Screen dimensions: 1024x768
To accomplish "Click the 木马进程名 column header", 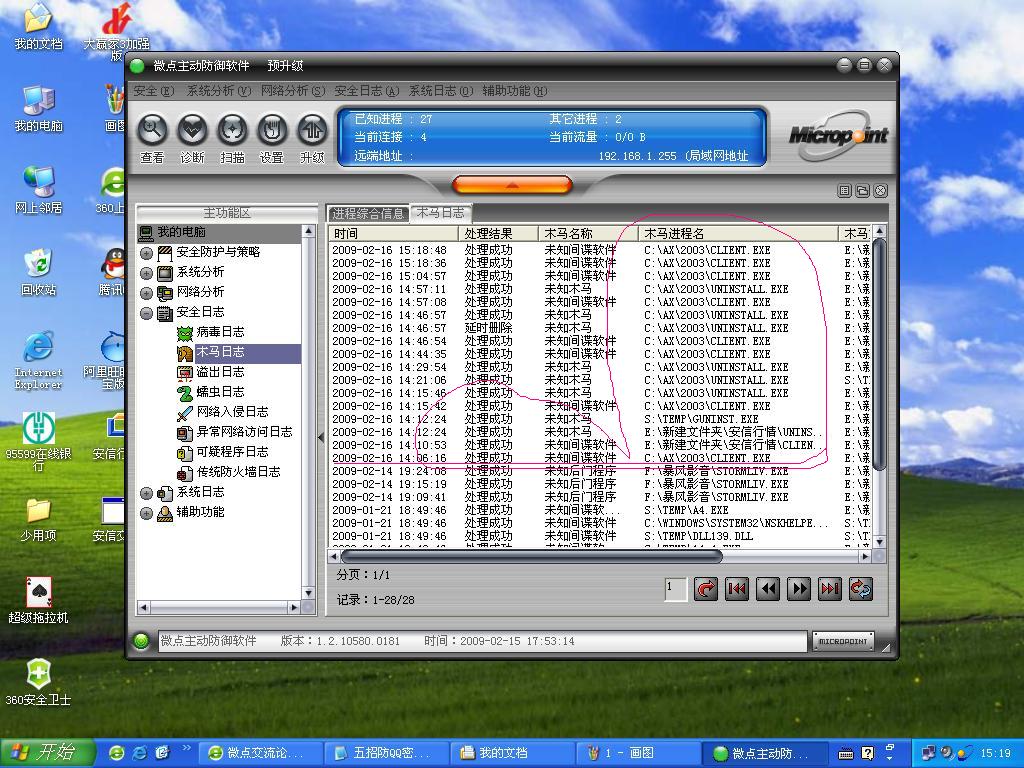I will 738,234.
